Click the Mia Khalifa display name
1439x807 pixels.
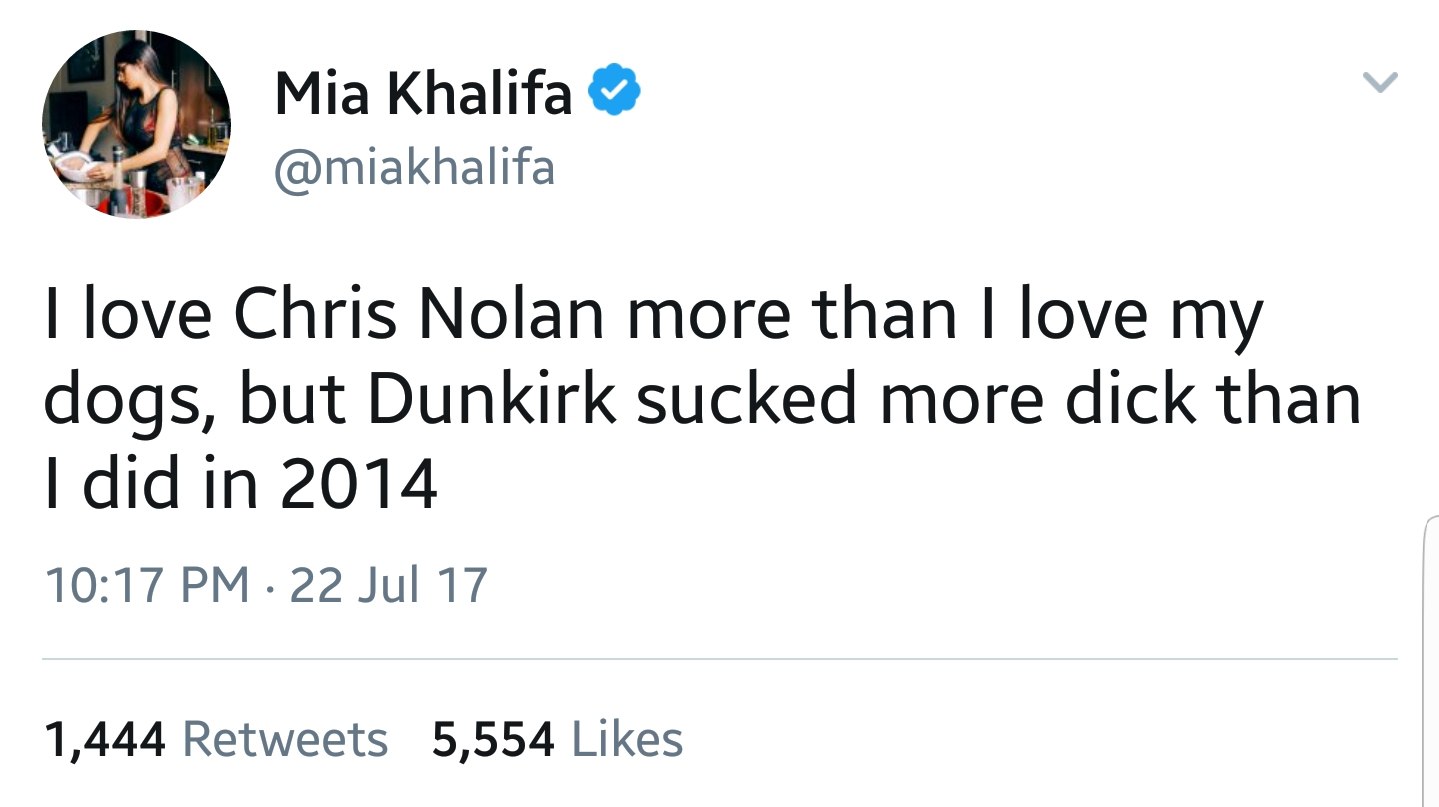point(423,94)
